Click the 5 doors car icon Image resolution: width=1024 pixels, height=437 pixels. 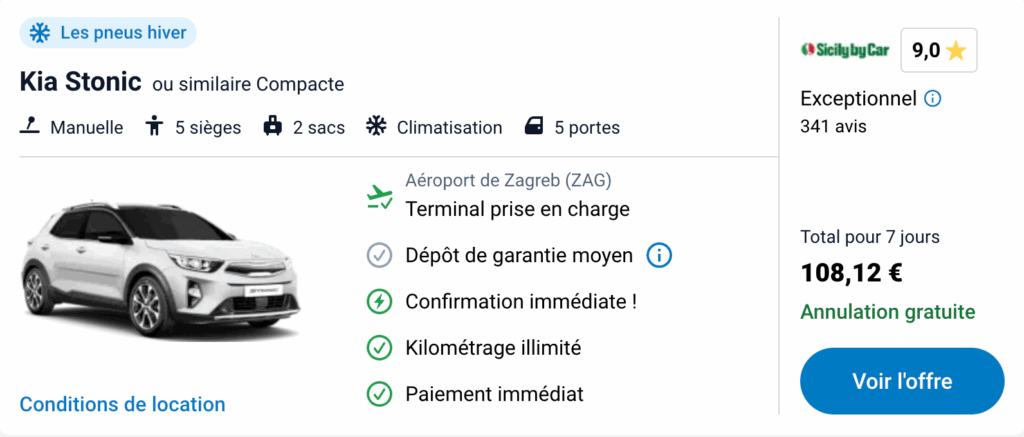(535, 127)
